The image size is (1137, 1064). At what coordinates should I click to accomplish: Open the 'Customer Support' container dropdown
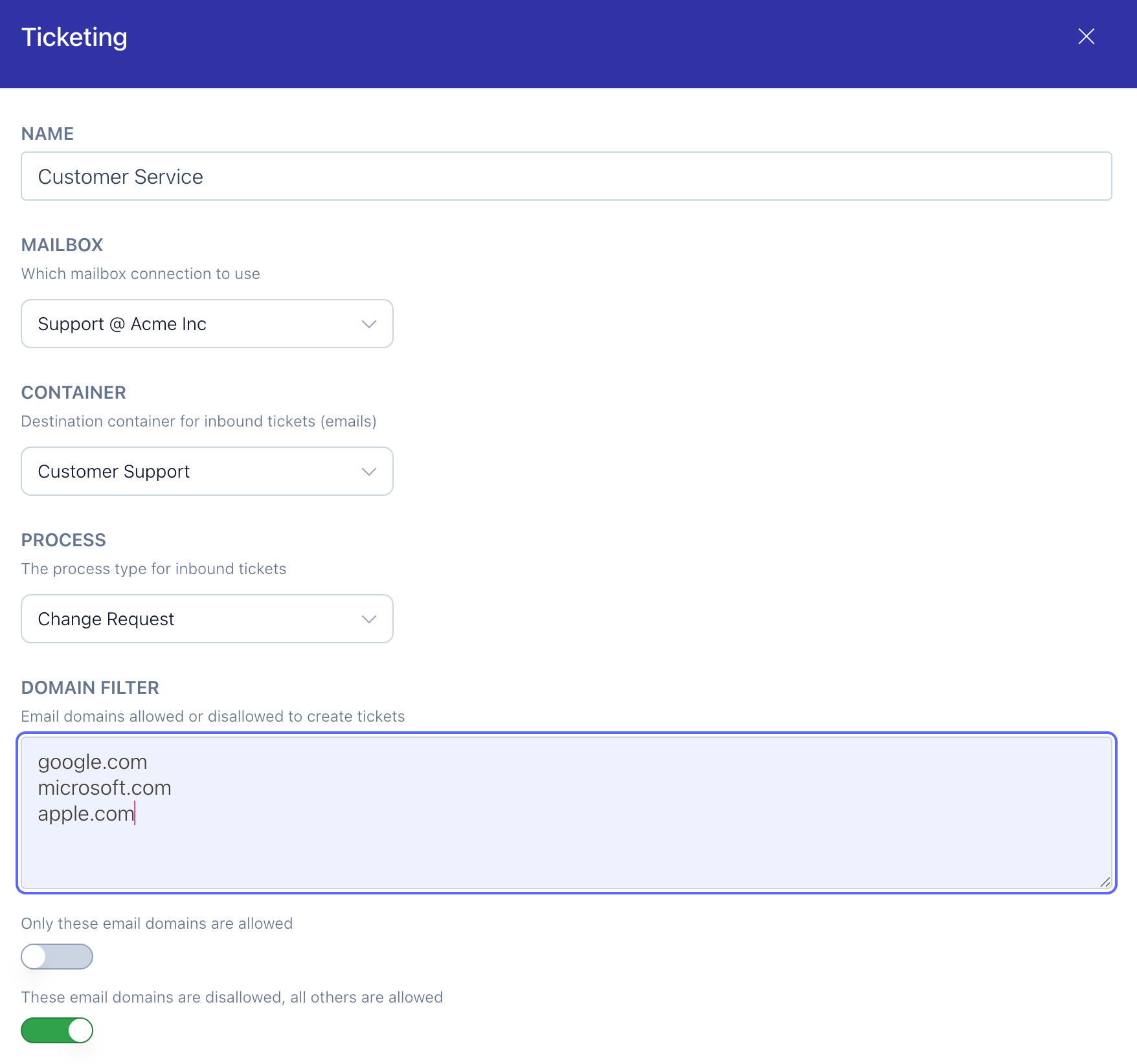click(x=194, y=472)
